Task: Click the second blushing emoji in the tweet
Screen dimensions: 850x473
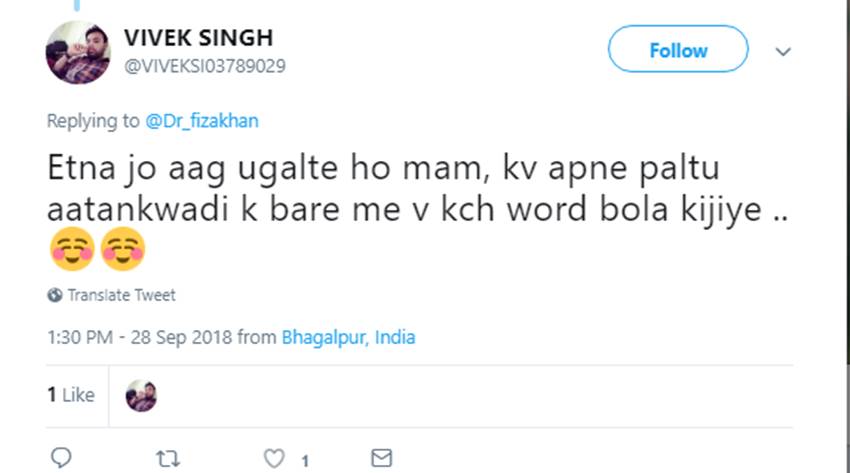Action: click(x=122, y=249)
